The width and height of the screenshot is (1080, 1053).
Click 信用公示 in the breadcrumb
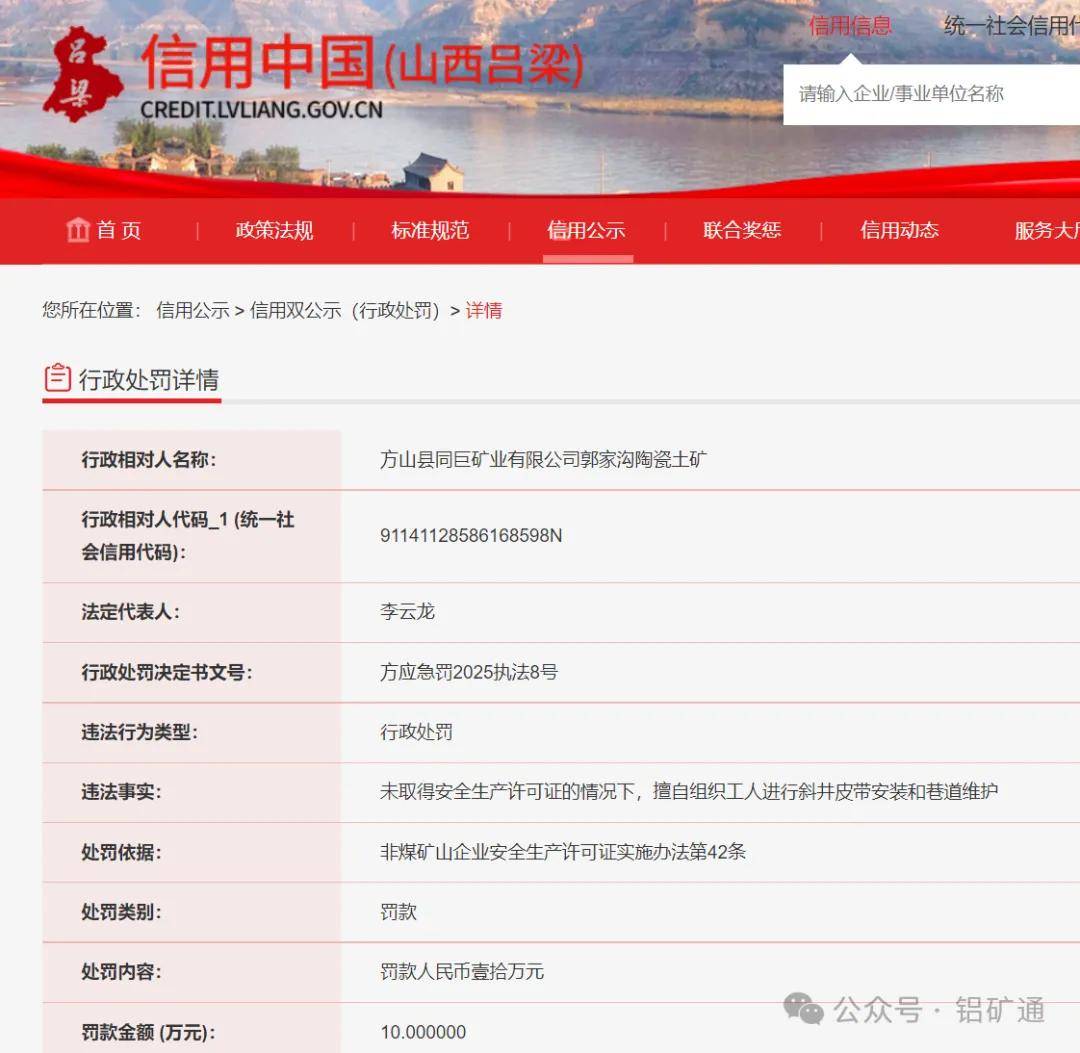click(x=193, y=310)
